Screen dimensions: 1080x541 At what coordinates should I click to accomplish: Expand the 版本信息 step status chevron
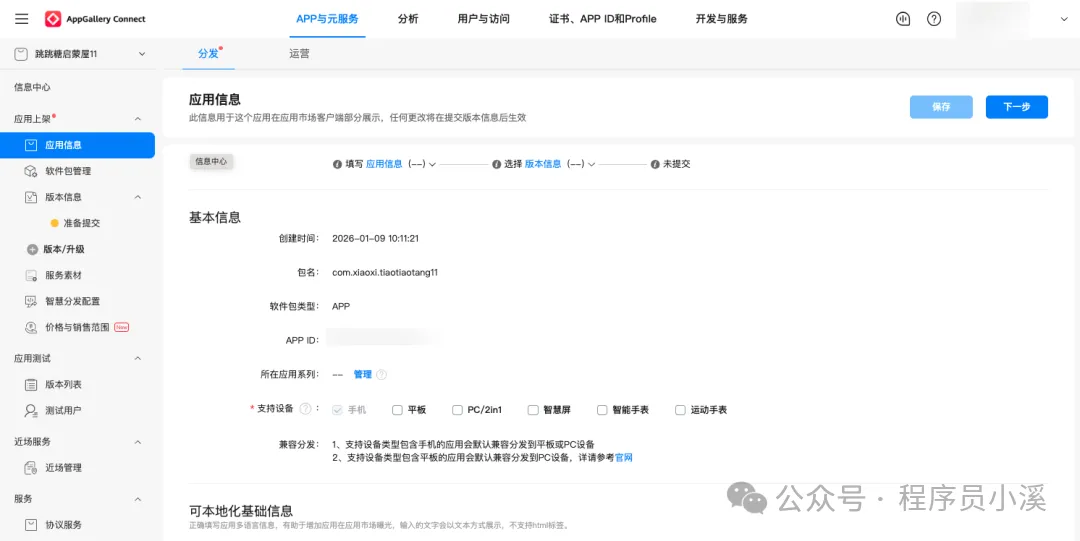click(592, 165)
